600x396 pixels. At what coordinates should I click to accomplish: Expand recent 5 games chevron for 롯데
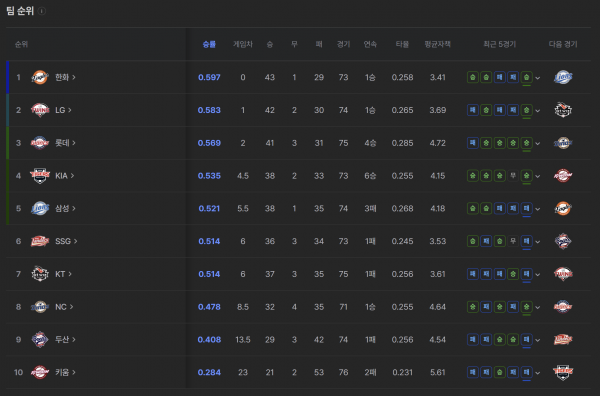(x=538, y=143)
